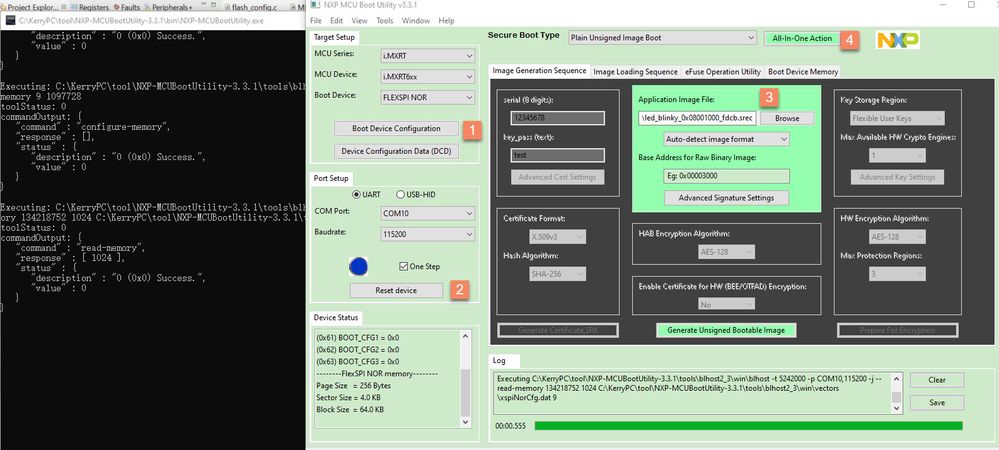Click the NXP MCU Boot Utility title icon
Viewport: 999px width, 450px height.
click(315, 5)
